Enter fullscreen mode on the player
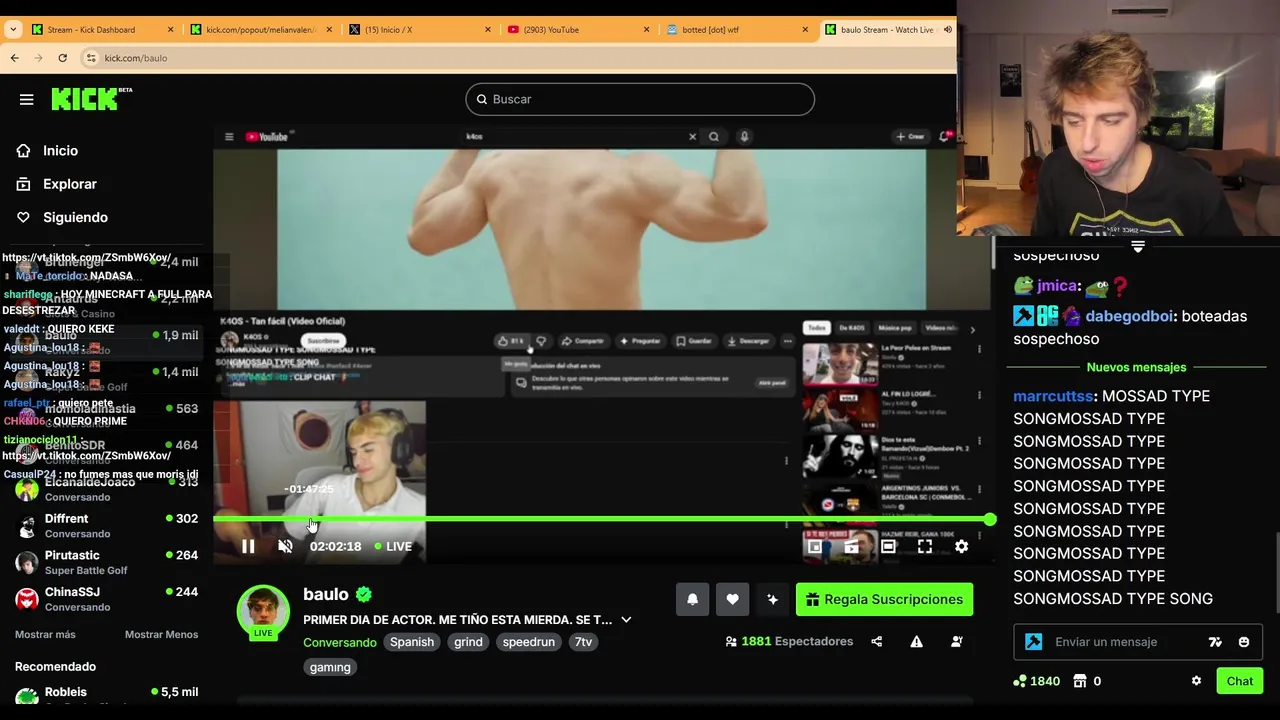This screenshot has width=1280, height=720. [x=925, y=546]
